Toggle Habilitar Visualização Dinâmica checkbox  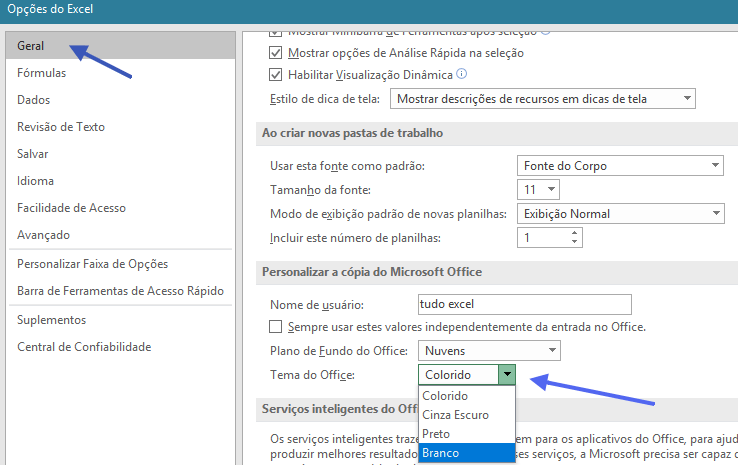pyautogui.click(x=275, y=75)
